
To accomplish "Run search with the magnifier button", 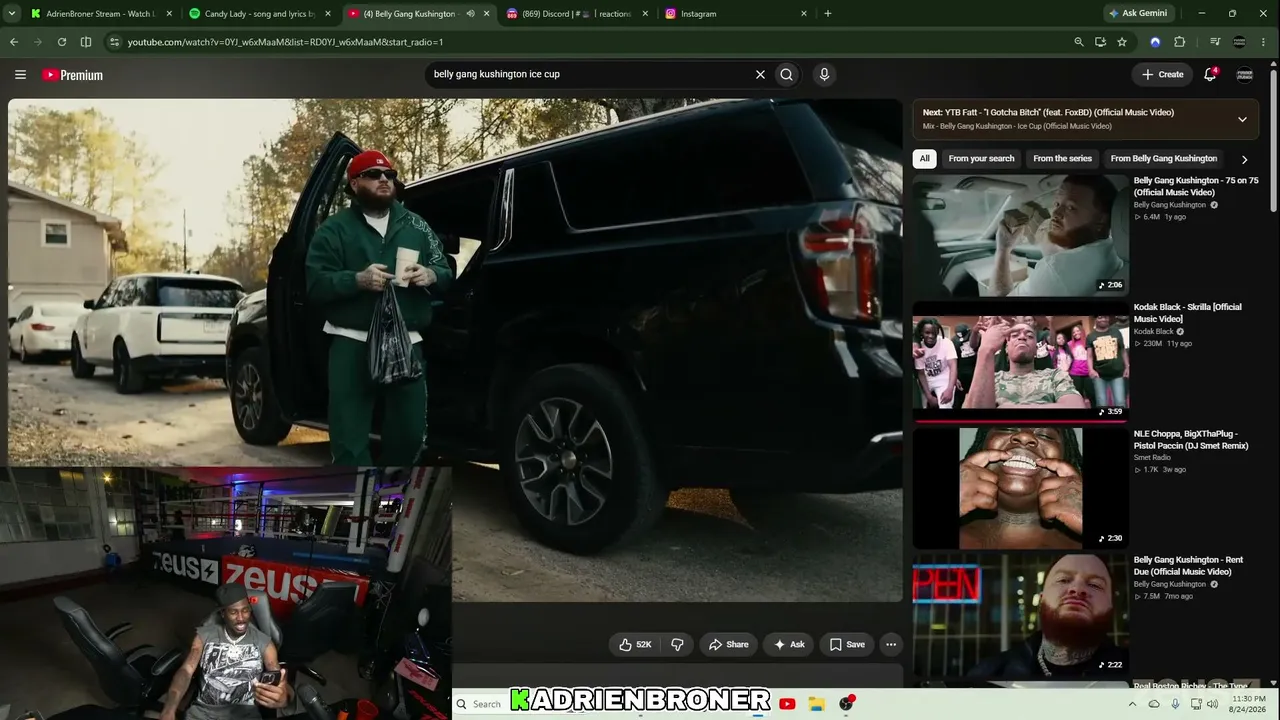I will point(787,74).
